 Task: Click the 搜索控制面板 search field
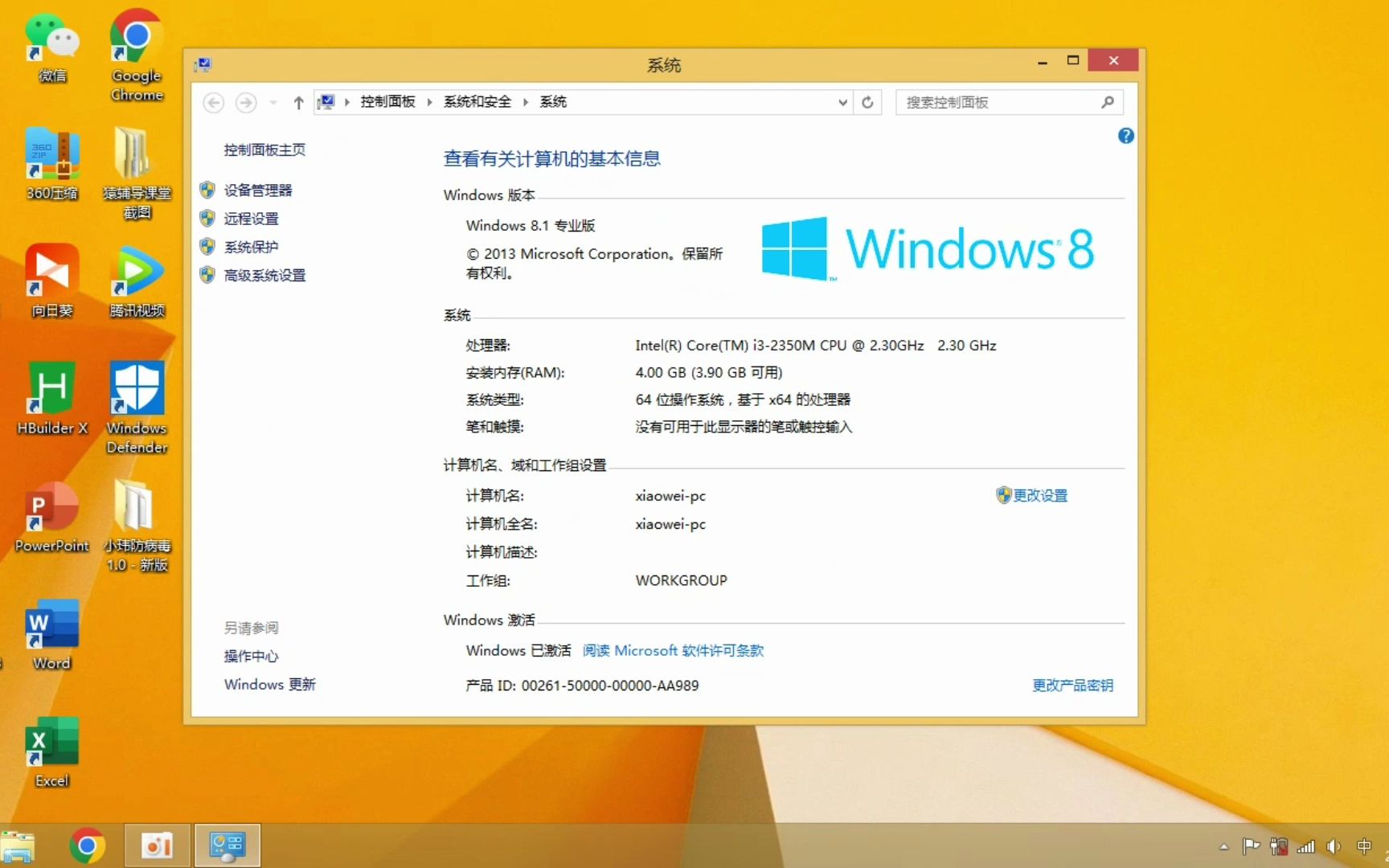pos(1010,102)
